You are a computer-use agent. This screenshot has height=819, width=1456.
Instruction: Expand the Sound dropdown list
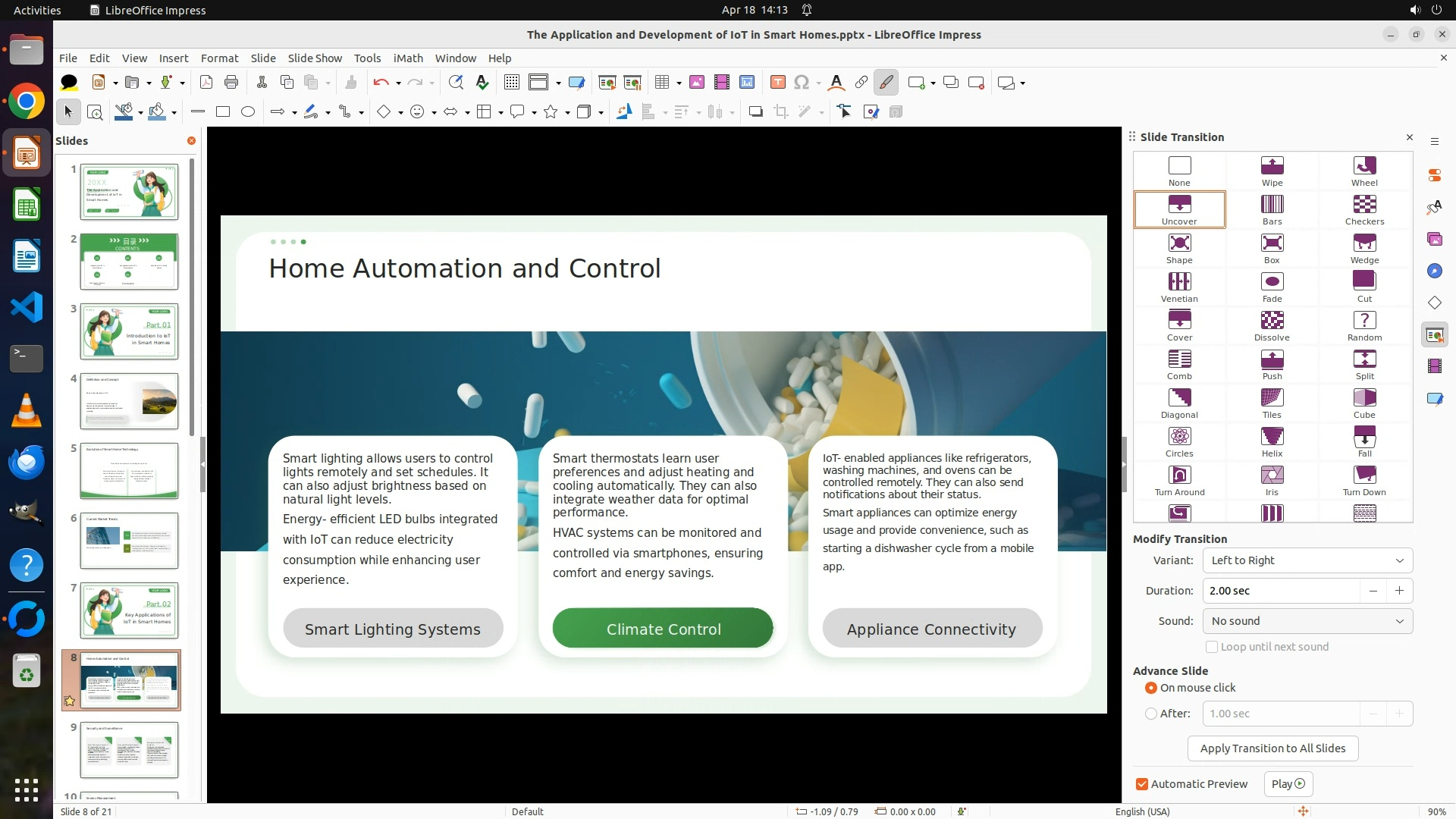pos(1307,621)
